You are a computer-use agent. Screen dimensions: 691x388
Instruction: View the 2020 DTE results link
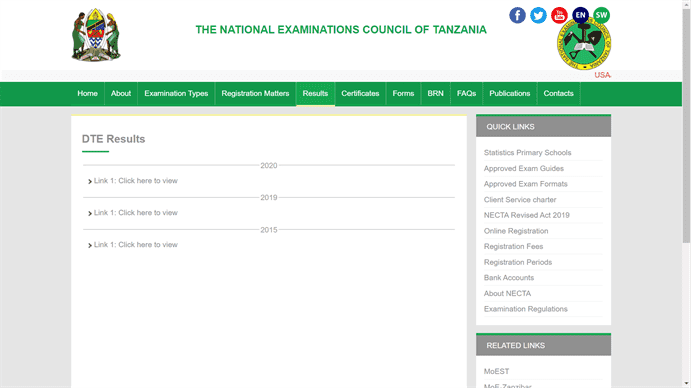136,181
